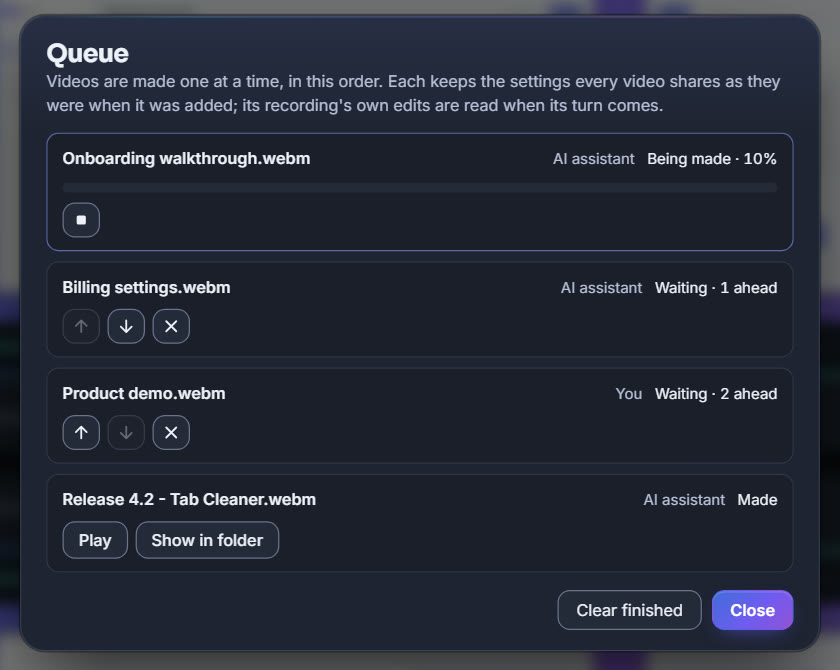Move Product demo.webm down in queue
The image size is (840, 670).
click(126, 432)
